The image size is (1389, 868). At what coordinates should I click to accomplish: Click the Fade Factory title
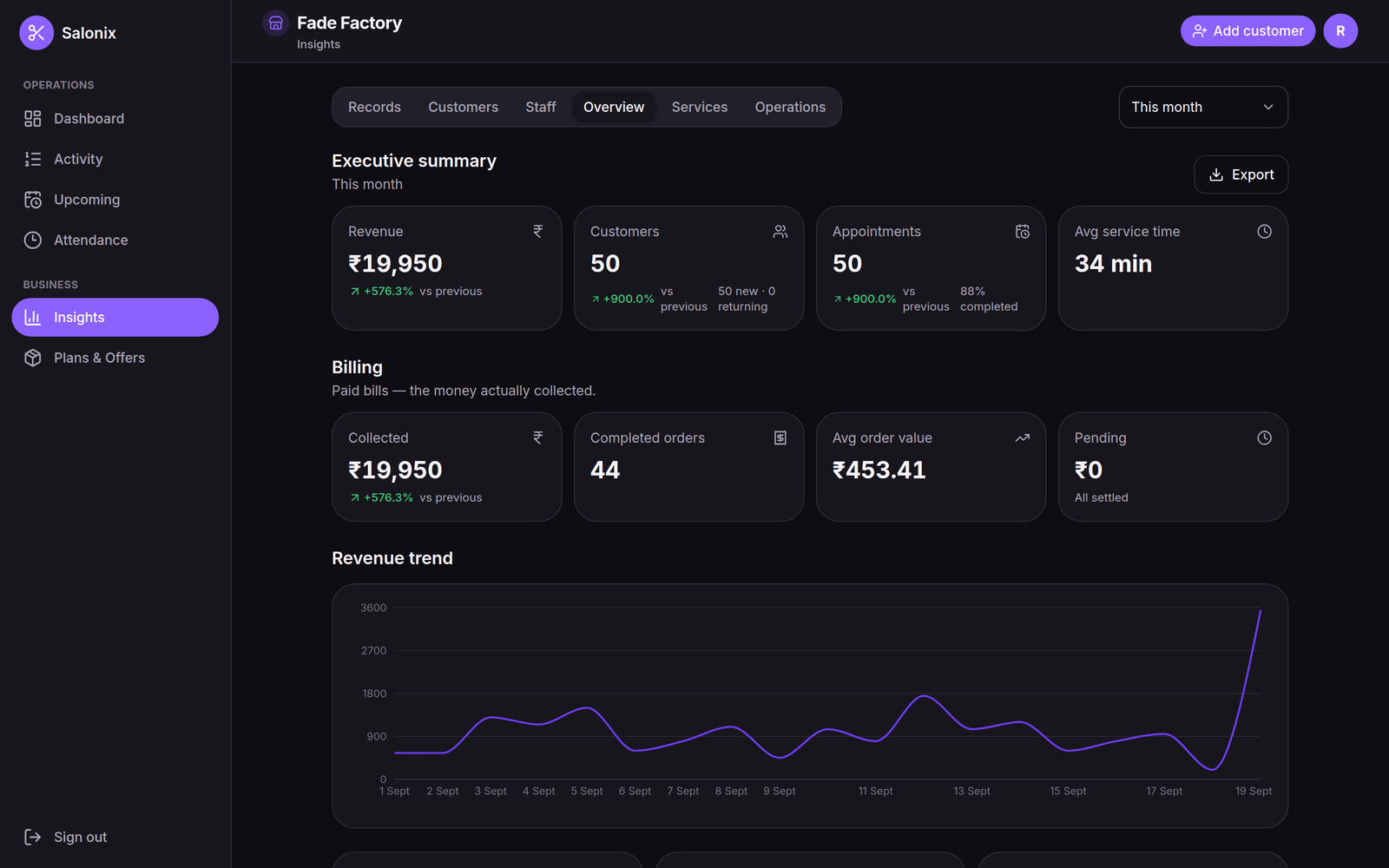click(349, 23)
